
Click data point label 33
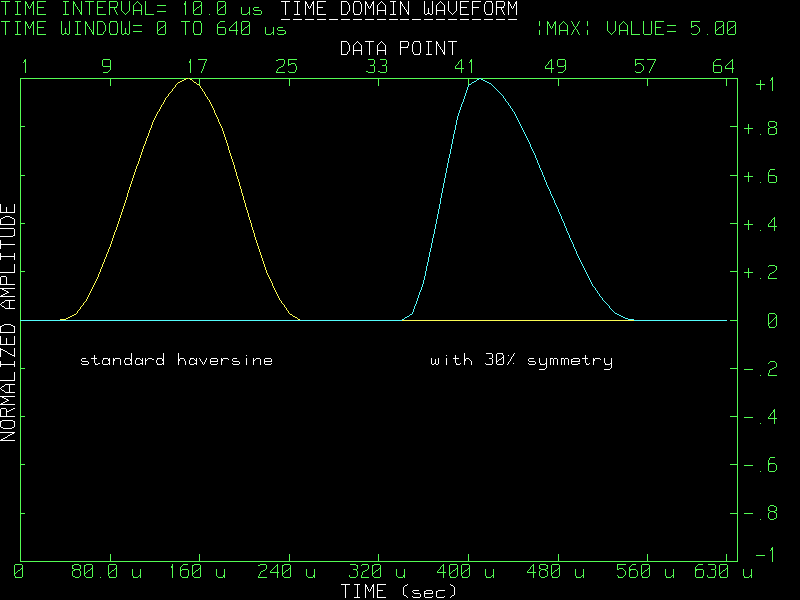377,67
